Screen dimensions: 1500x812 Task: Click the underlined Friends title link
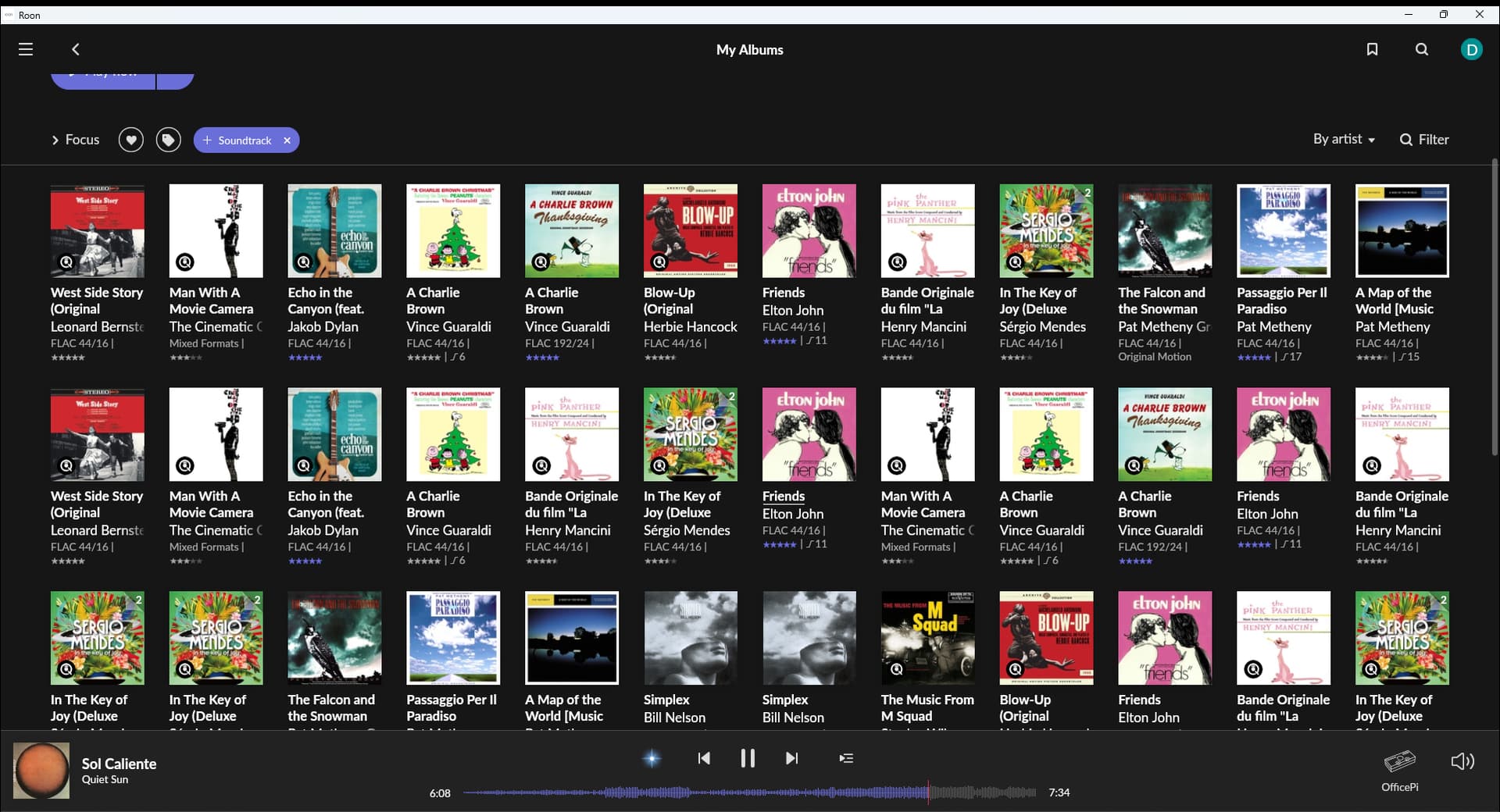(x=784, y=496)
